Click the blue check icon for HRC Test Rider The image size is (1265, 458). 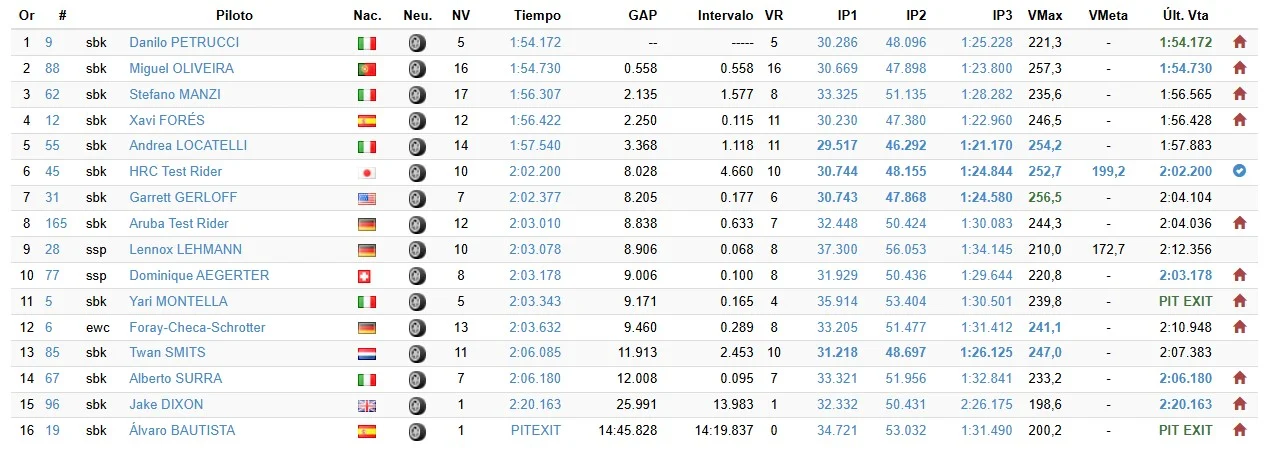pos(1240,171)
